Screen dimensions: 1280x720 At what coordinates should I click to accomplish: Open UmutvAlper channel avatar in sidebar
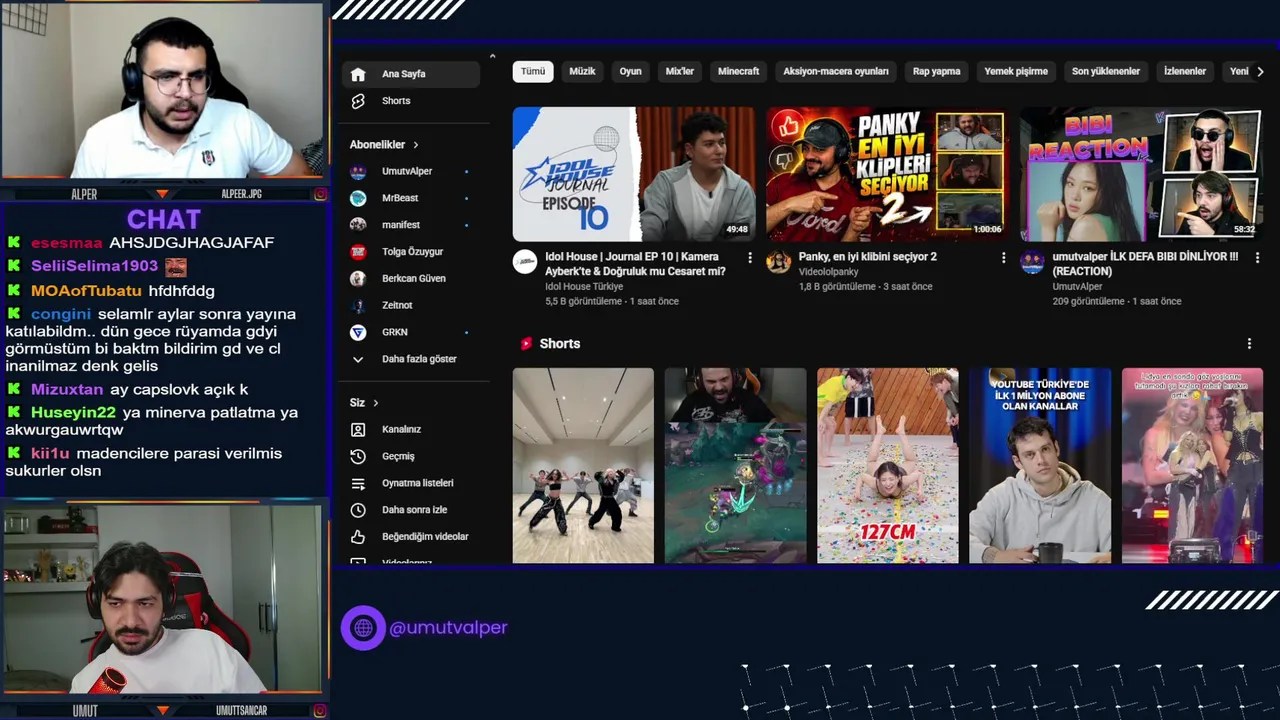[358, 172]
